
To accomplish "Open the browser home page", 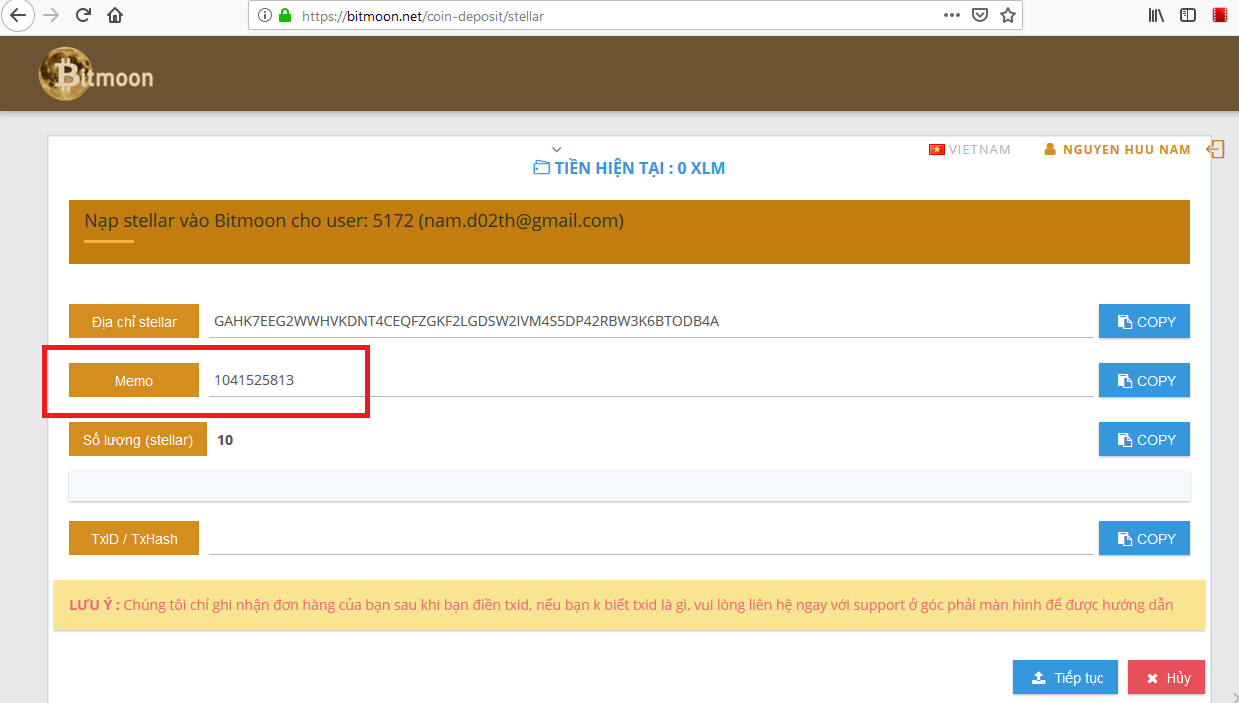I will click(x=115, y=15).
